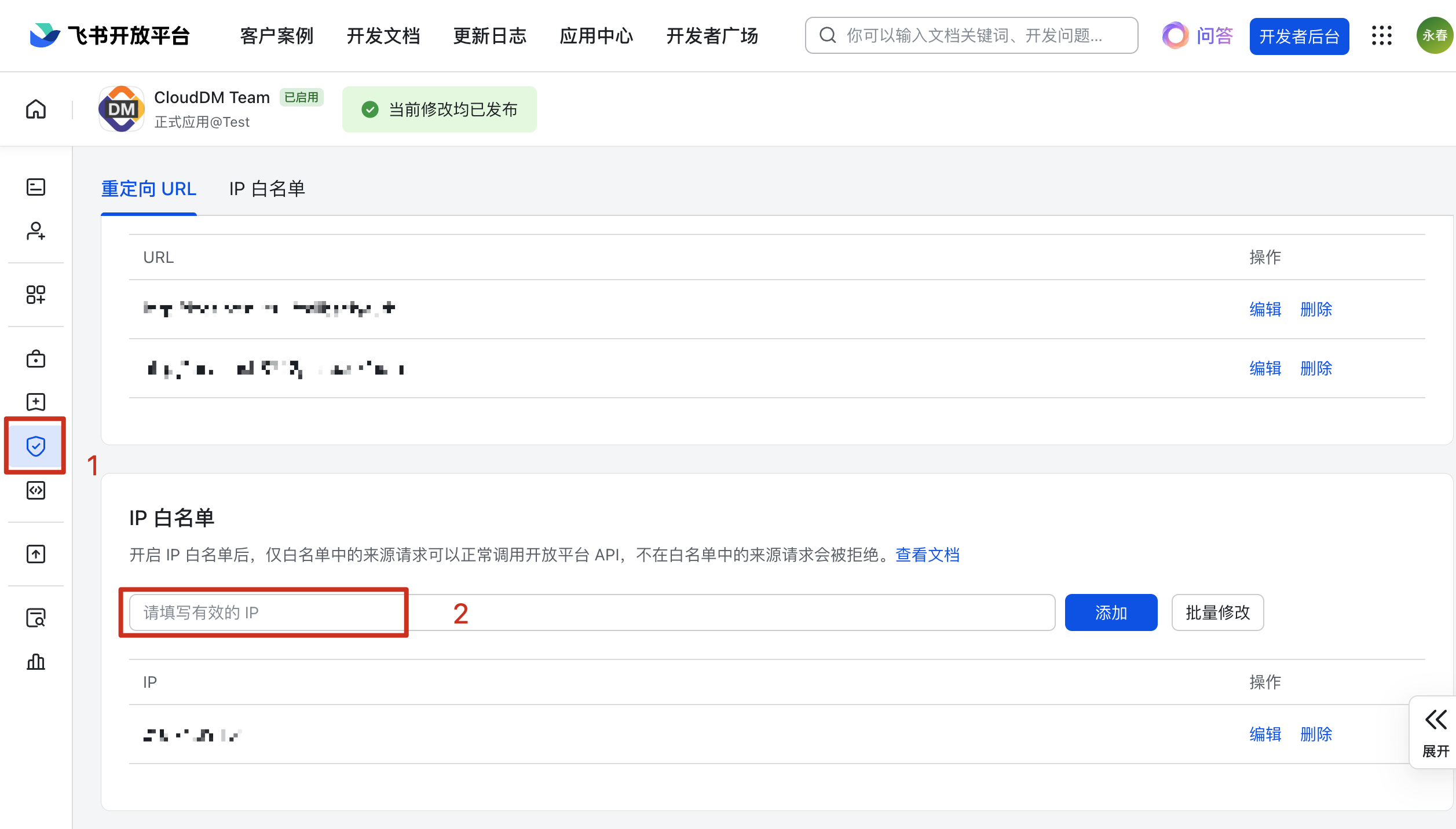Open the 查看文档 link

pos(927,555)
